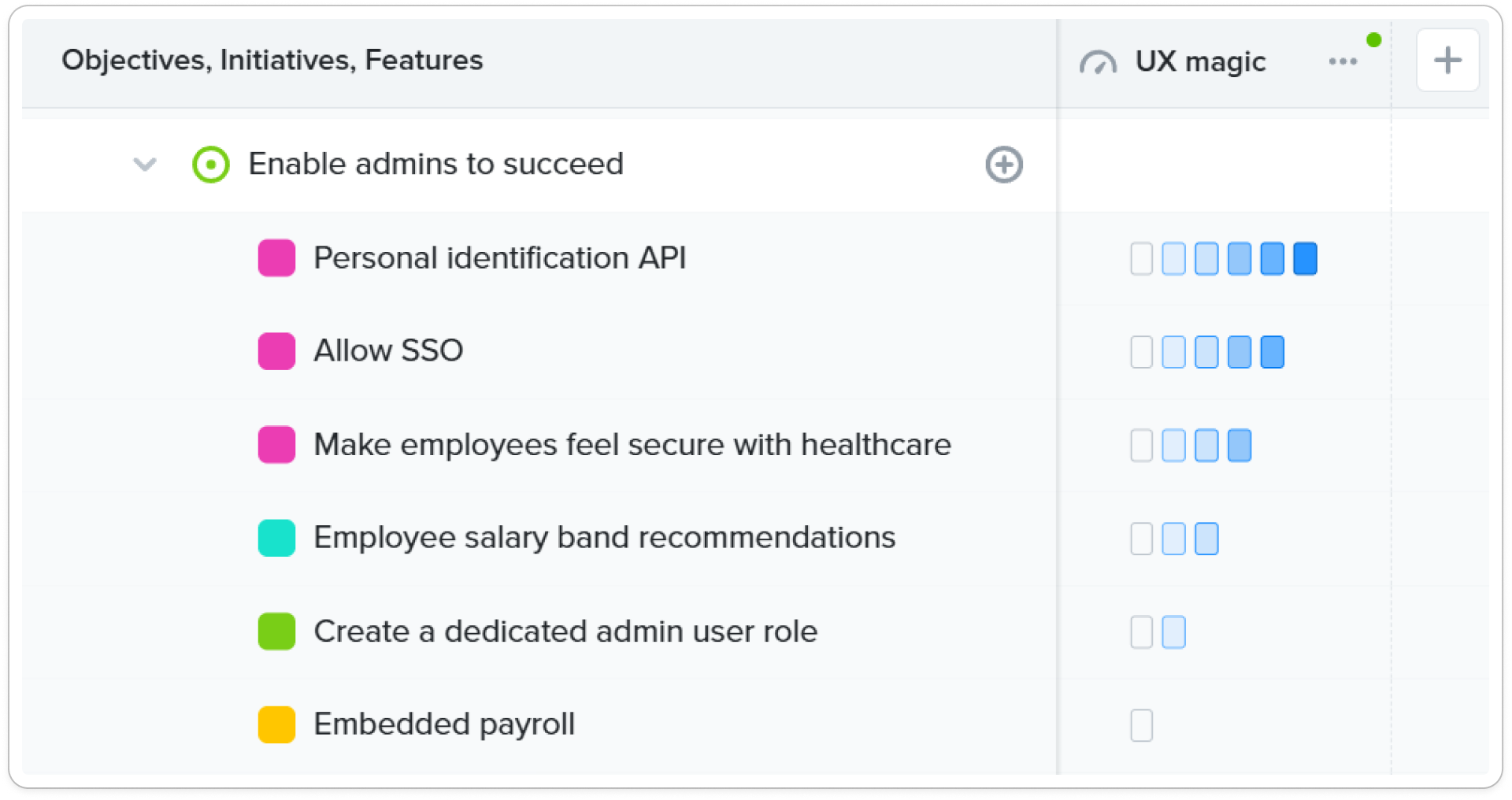
Task: Click pink status icon for Allow SSO
Action: 276,351
